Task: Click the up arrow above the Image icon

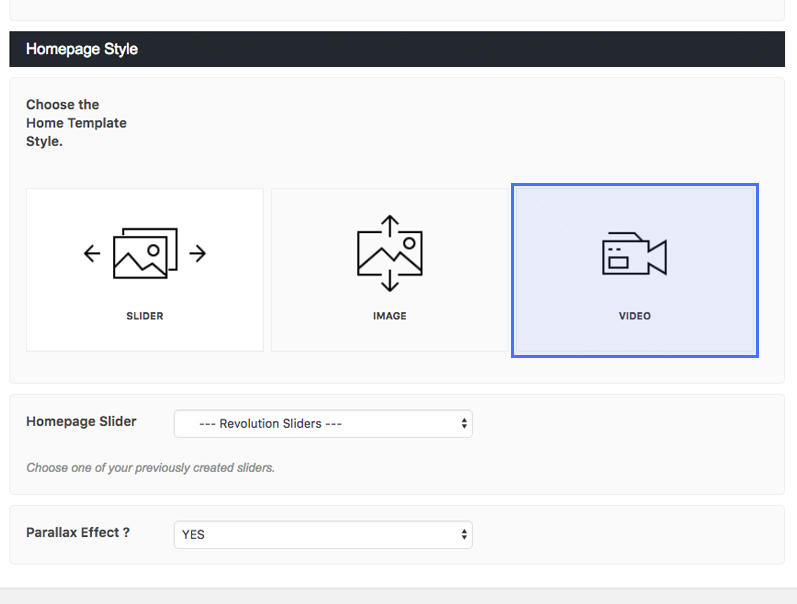Action: pos(390,222)
